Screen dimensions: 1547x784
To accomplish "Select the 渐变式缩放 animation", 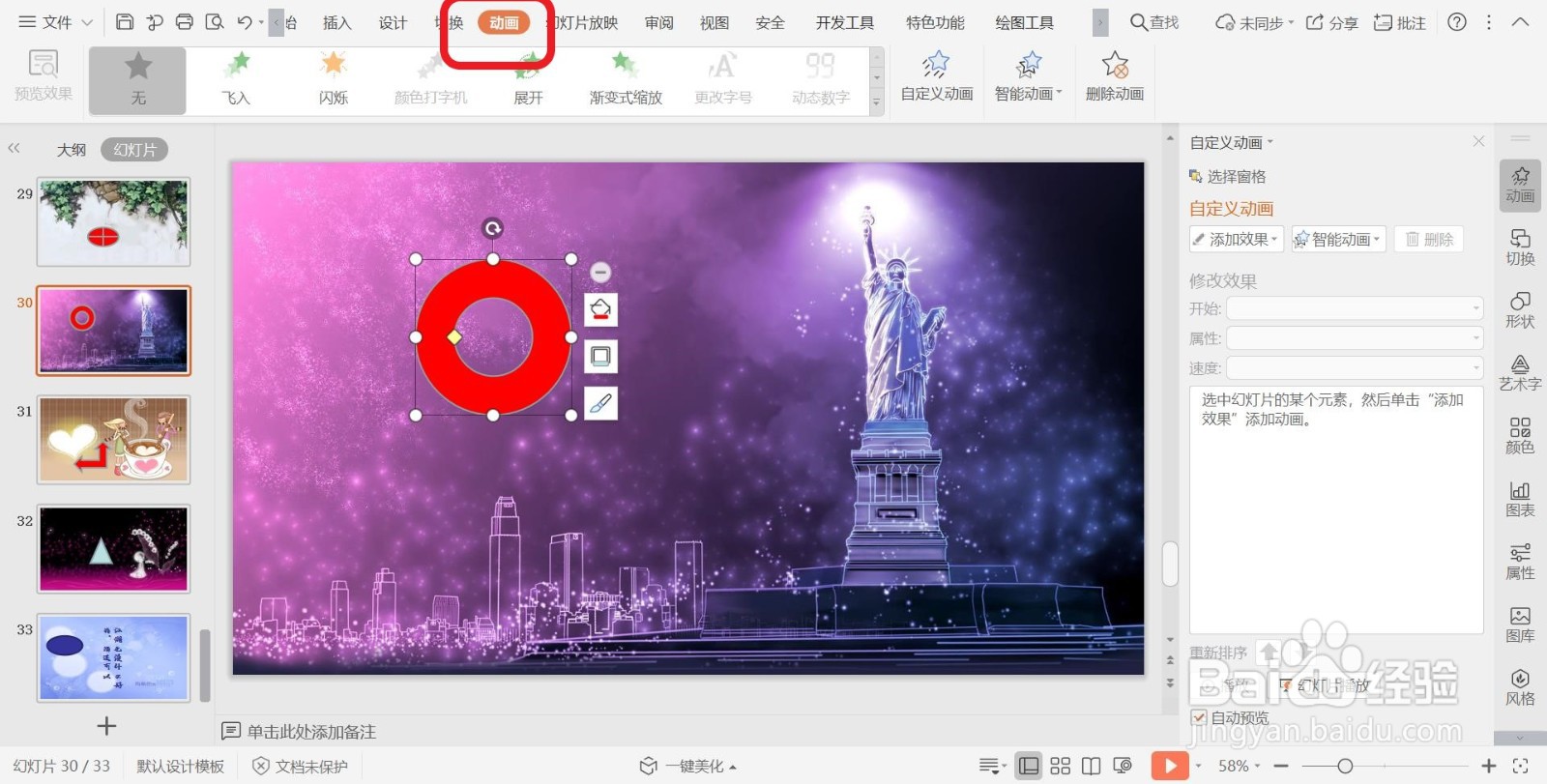I will (x=626, y=79).
